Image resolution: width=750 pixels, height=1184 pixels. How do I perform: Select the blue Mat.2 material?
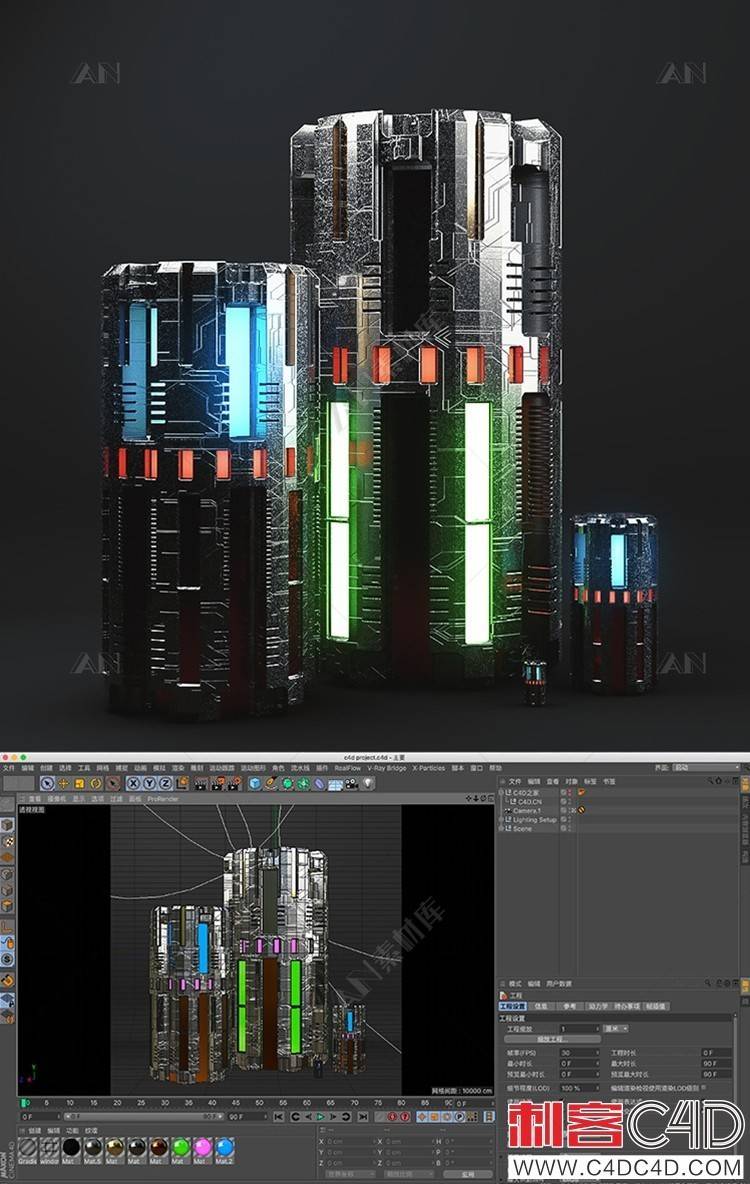pos(224,1149)
